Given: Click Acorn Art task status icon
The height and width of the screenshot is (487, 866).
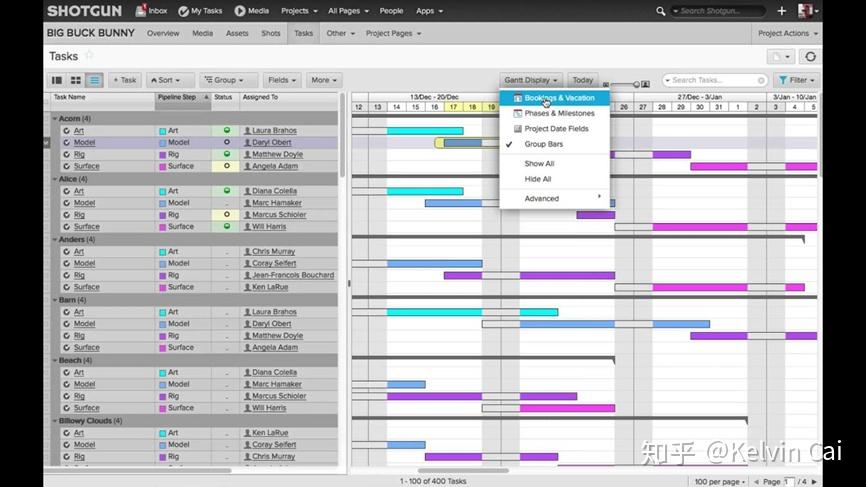Looking at the screenshot, I should (226, 130).
